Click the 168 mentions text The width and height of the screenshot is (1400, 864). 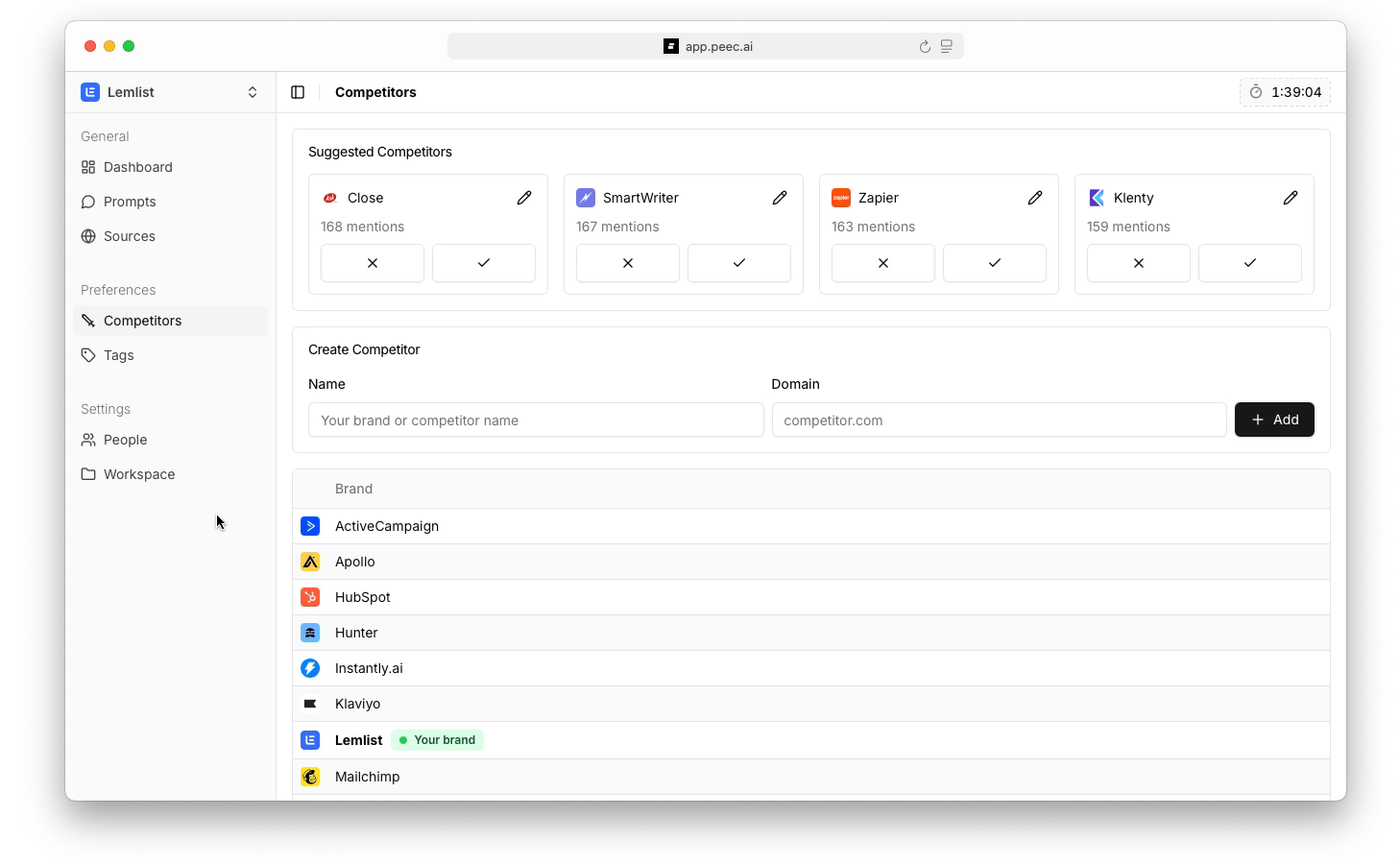(x=362, y=227)
